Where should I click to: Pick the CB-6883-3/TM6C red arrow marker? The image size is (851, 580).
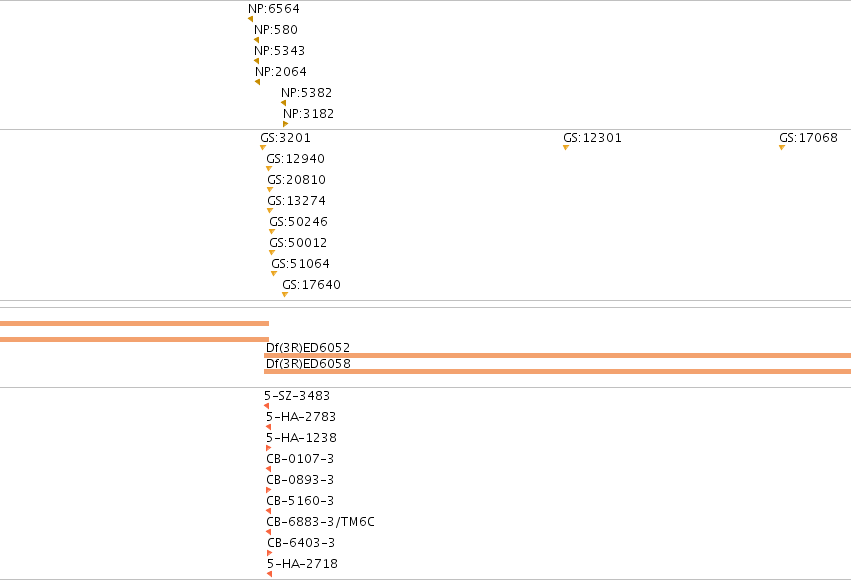click(269, 532)
